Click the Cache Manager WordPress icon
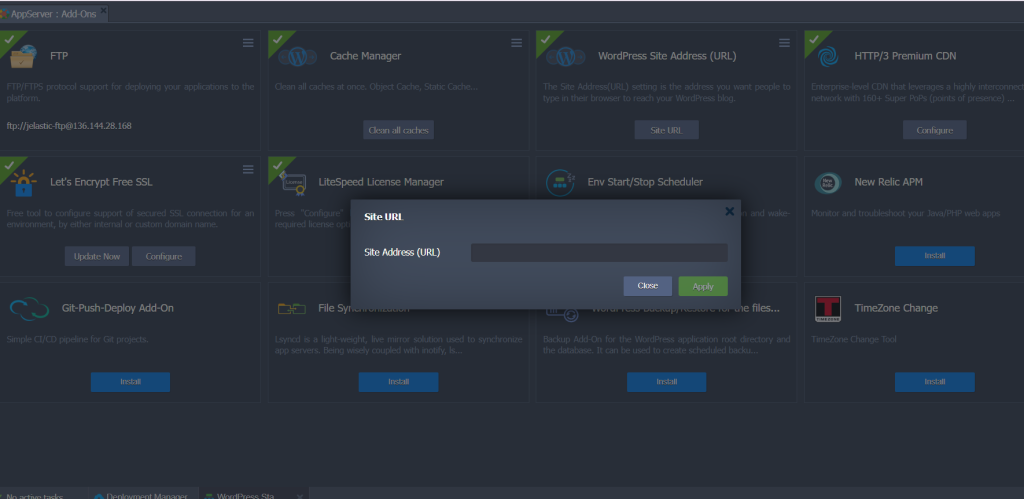Image resolution: width=1024 pixels, height=499 pixels. [298, 56]
